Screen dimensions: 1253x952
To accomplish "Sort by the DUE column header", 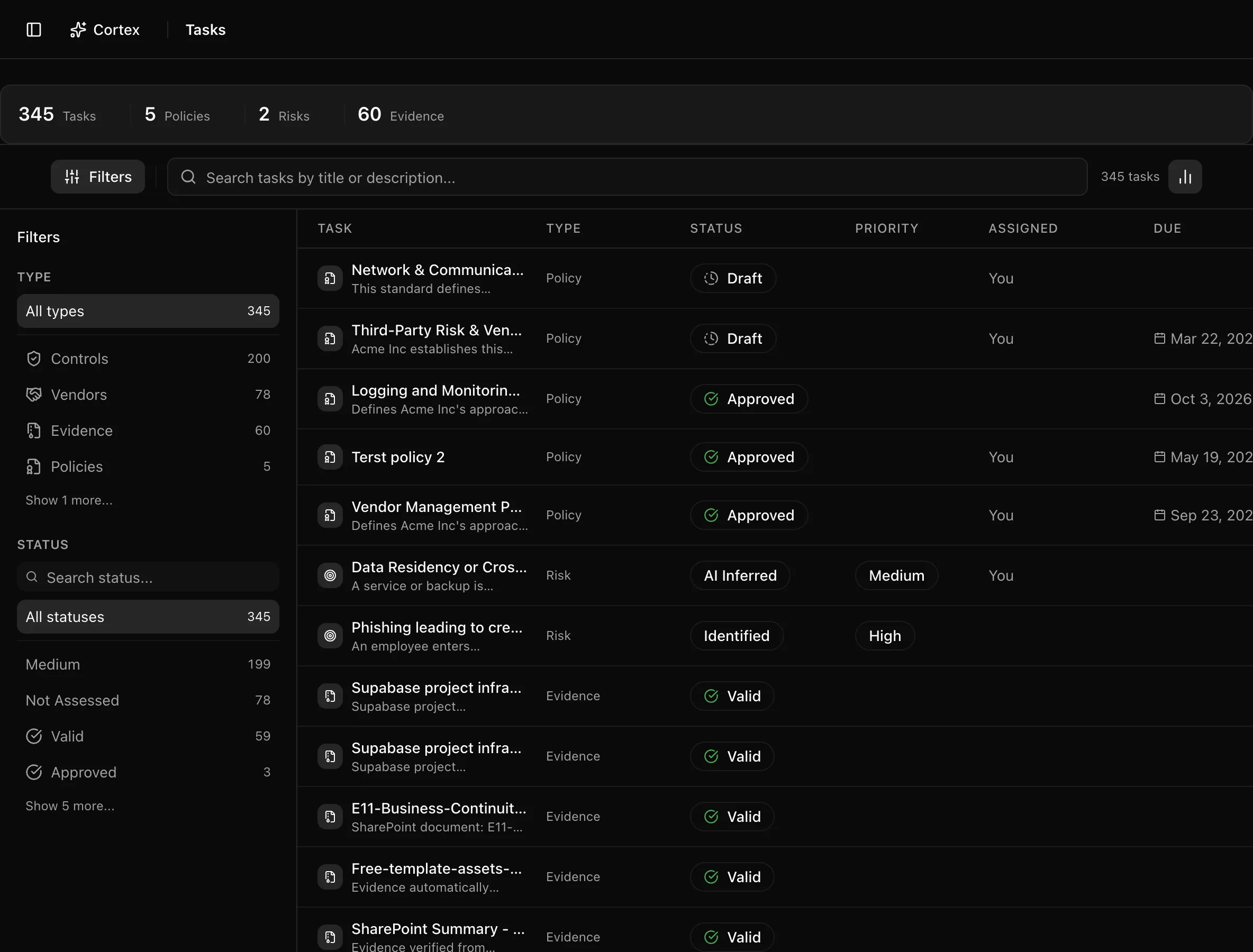I will click(x=1167, y=228).
